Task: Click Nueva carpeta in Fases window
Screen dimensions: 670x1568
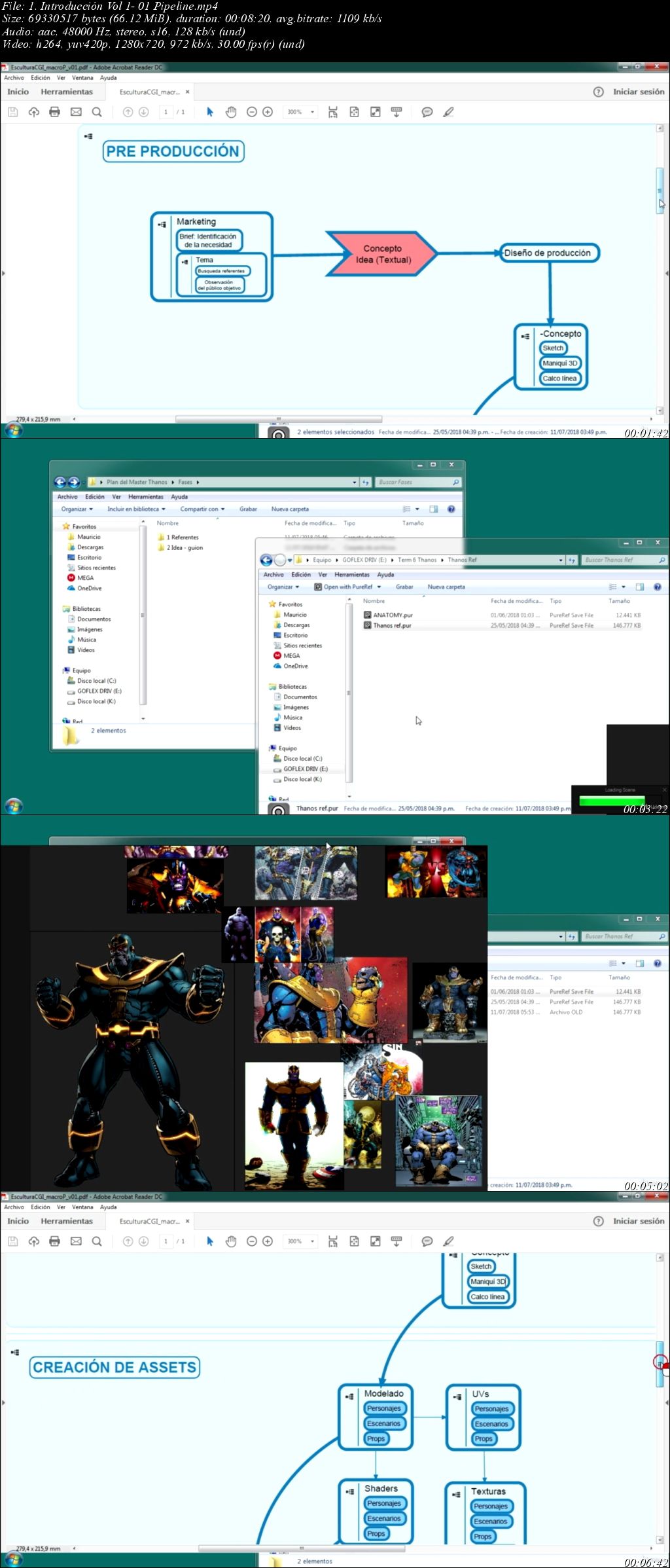Action: click(290, 509)
